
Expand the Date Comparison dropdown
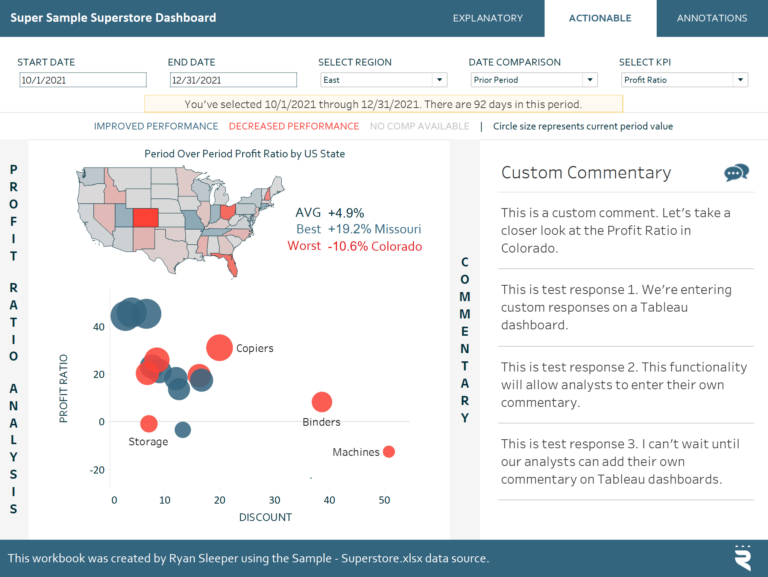pyautogui.click(x=533, y=80)
